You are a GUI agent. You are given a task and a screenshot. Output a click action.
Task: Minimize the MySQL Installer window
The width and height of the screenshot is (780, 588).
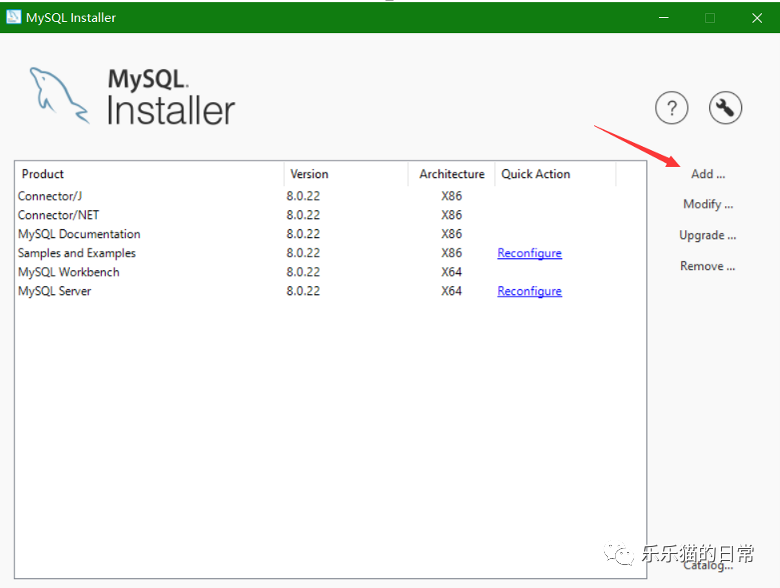664,17
